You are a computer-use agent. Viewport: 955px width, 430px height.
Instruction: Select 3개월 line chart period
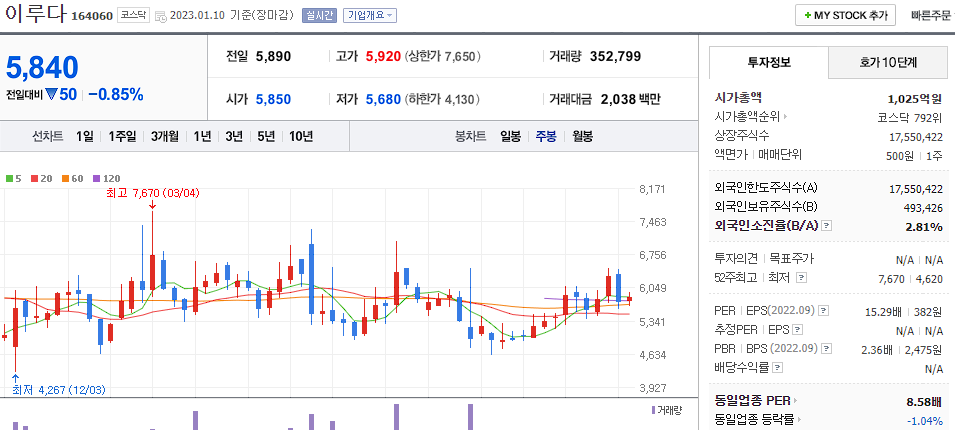(x=165, y=136)
